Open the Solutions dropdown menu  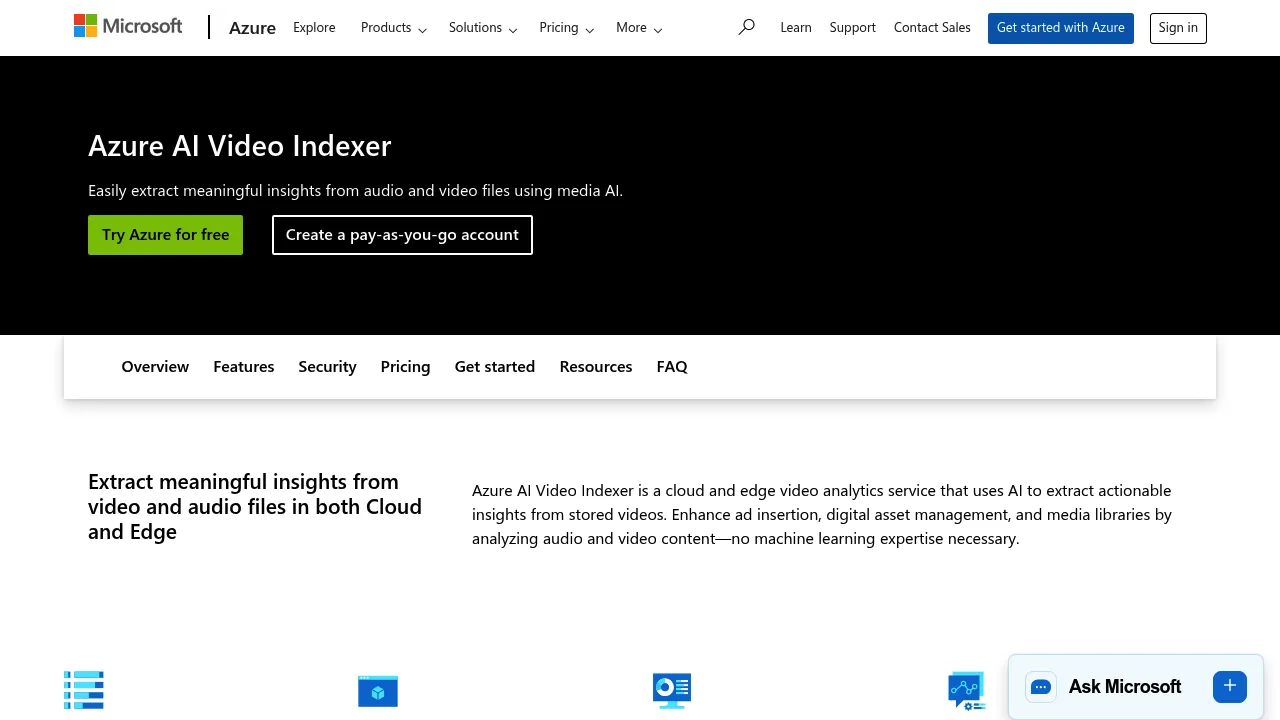click(483, 28)
